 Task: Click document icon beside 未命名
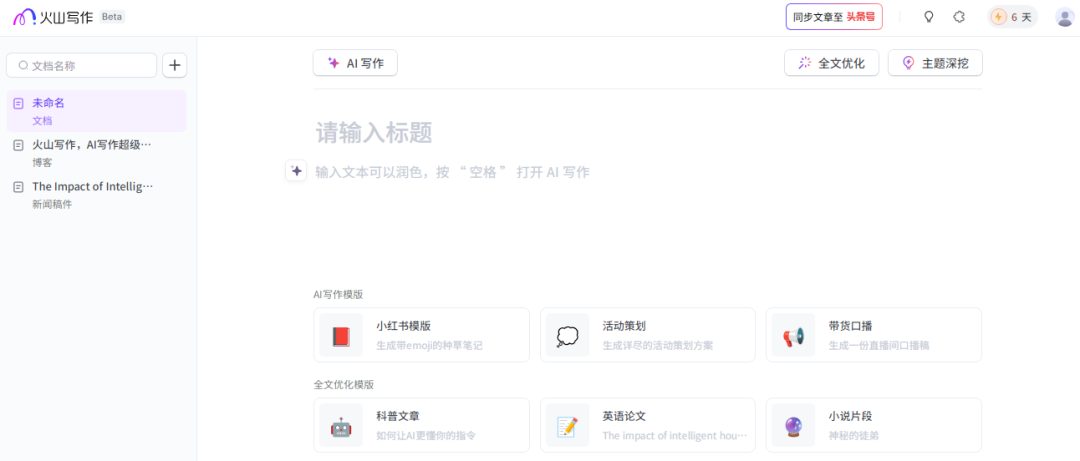[x=19, y=103]
